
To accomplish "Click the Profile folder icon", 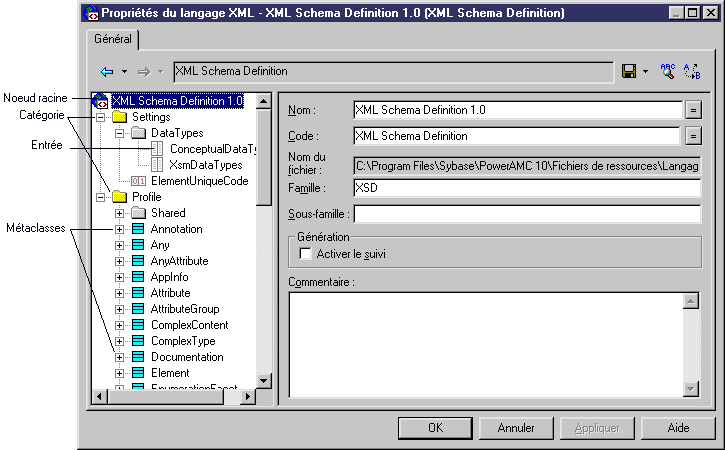I will [119, 197].
